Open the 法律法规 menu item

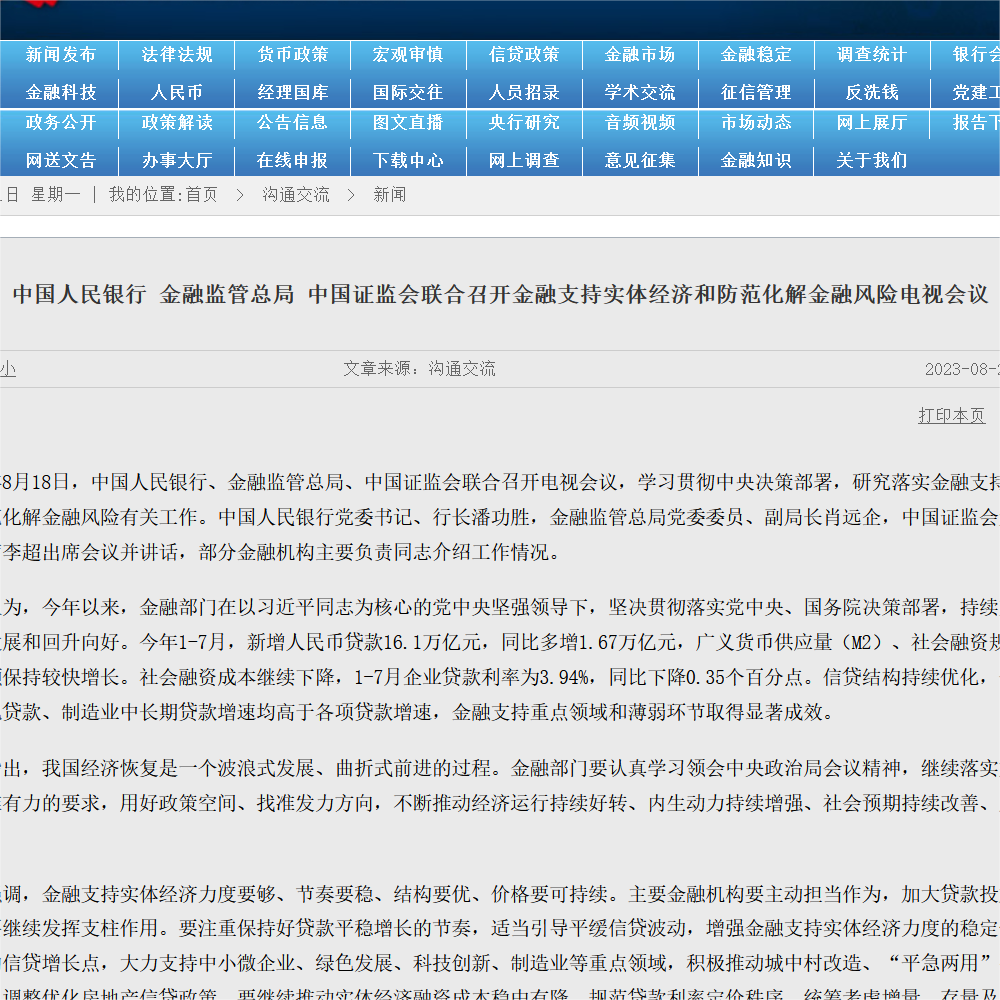(177, 55)
